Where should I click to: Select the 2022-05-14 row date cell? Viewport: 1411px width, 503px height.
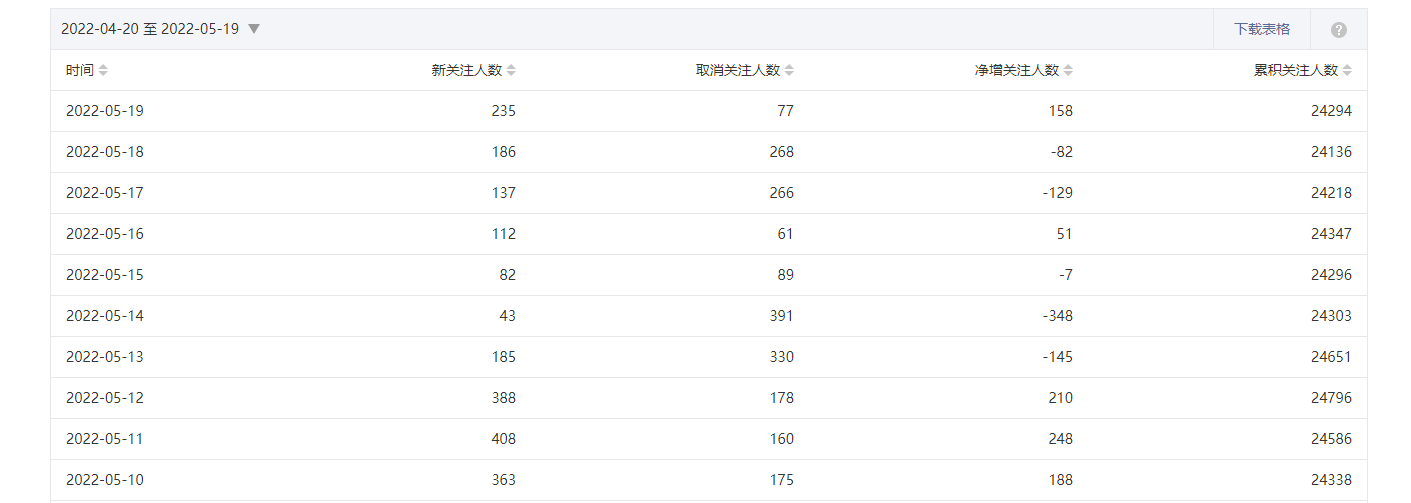click(x=105, y=316)
